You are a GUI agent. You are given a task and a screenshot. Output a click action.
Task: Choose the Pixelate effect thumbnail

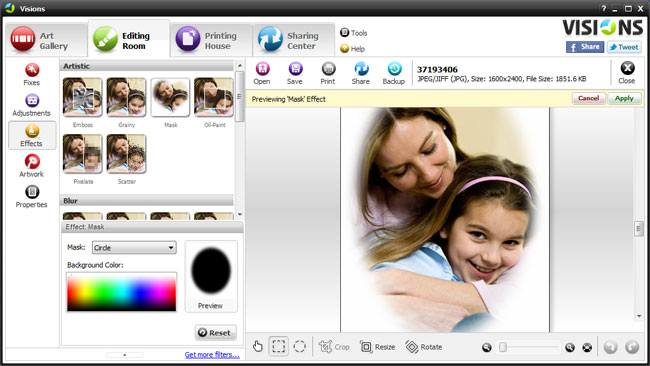(x=82, y=154)
